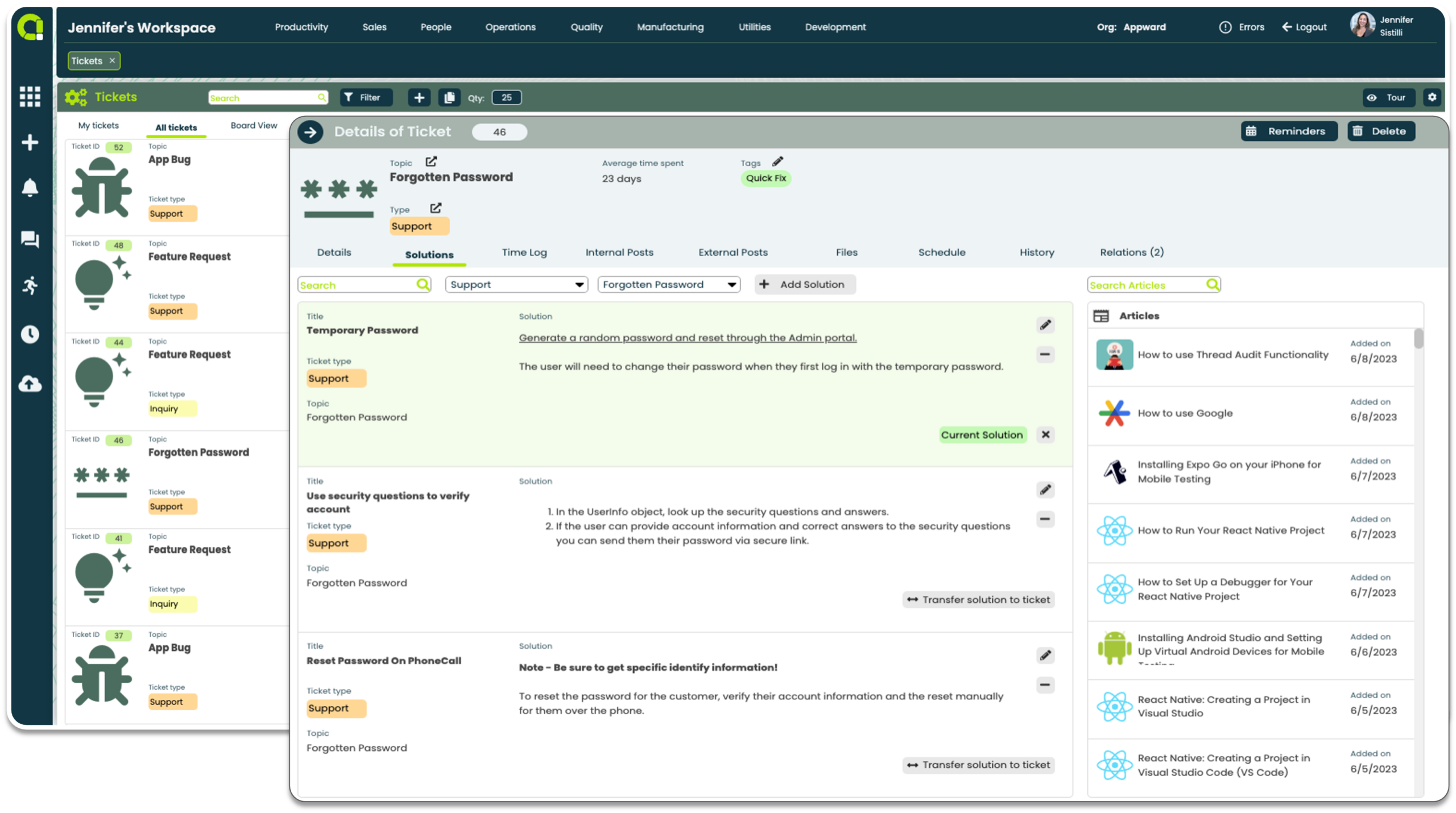Click the Tickets search field

click(x=268, y=98)
